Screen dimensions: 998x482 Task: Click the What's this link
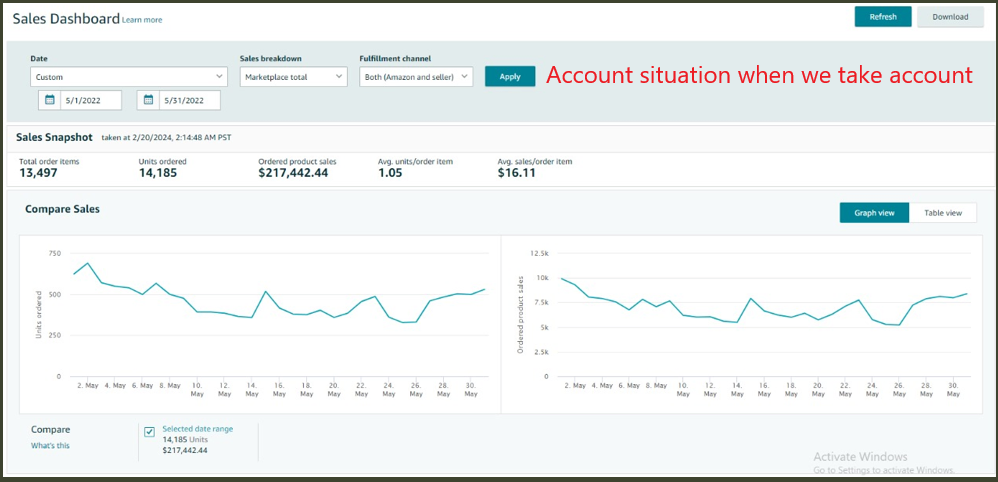(50, 446)
